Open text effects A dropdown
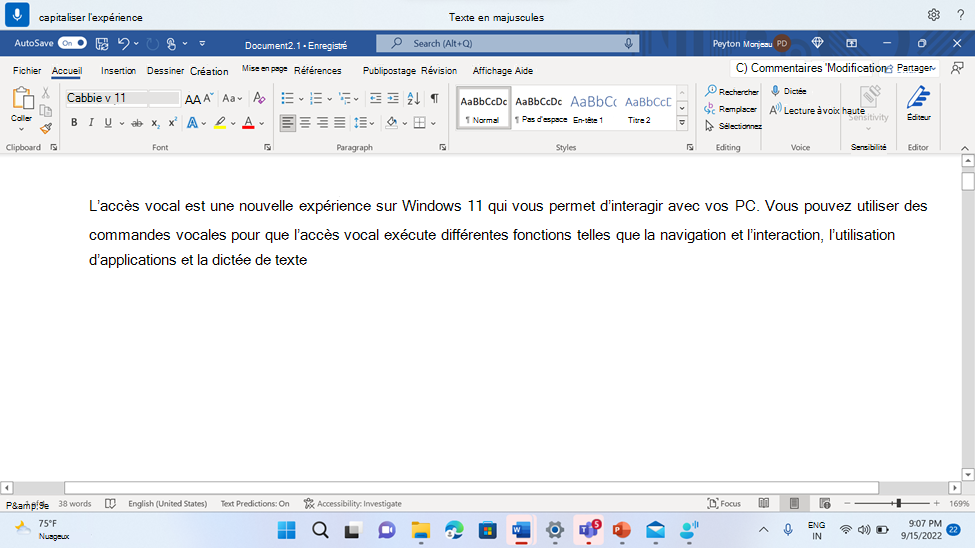The image size is (975, 548). 196,123
